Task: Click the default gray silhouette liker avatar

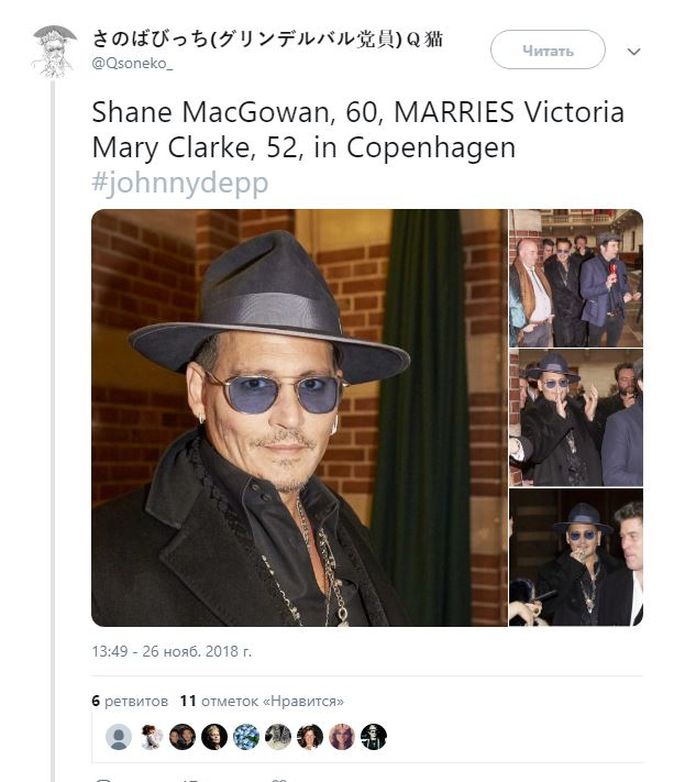Action: (x=119, y=737)
